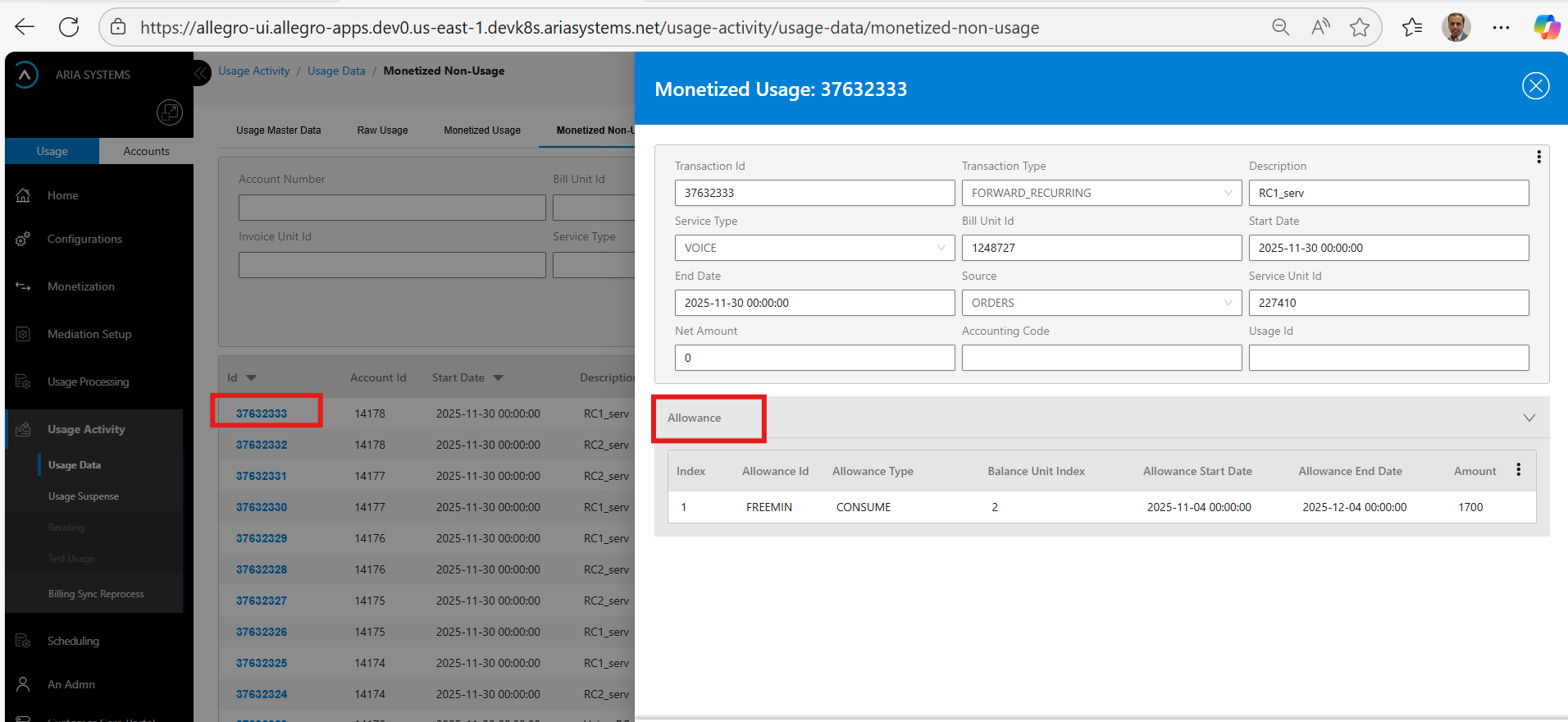
Task: Switch to the Raw Usage tab
Action: (382, 130)
